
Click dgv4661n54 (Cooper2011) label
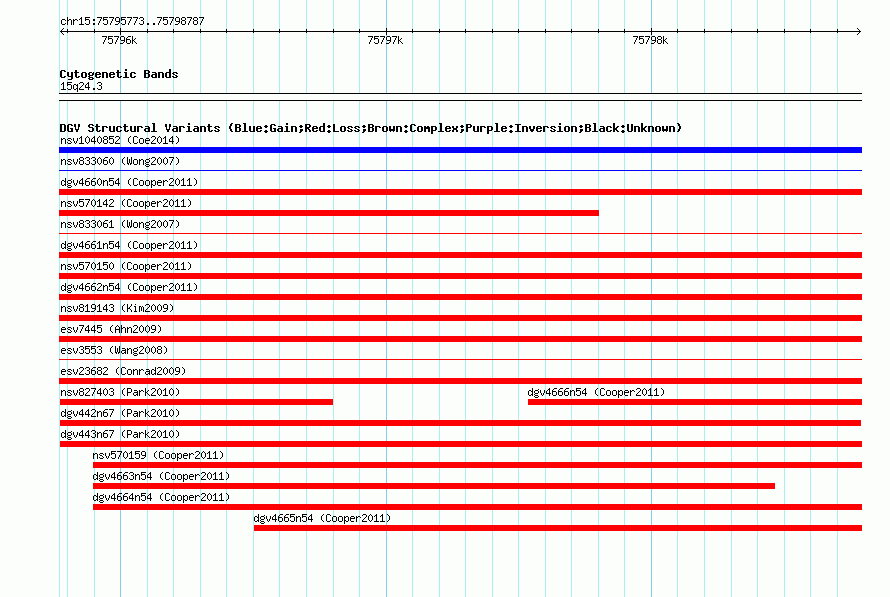click(x=129, y=245)
